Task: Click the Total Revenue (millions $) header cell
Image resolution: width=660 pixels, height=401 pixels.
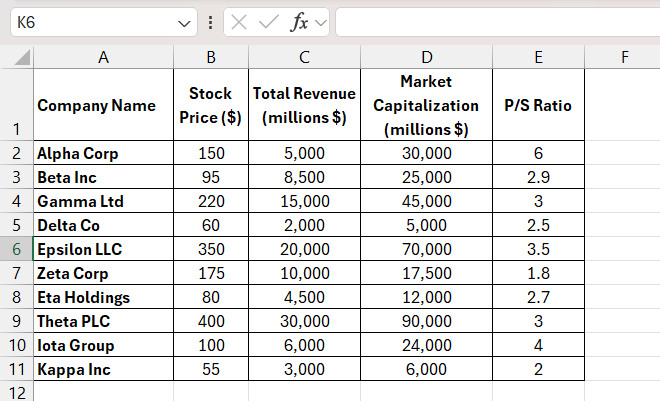Action: (304, 104)
